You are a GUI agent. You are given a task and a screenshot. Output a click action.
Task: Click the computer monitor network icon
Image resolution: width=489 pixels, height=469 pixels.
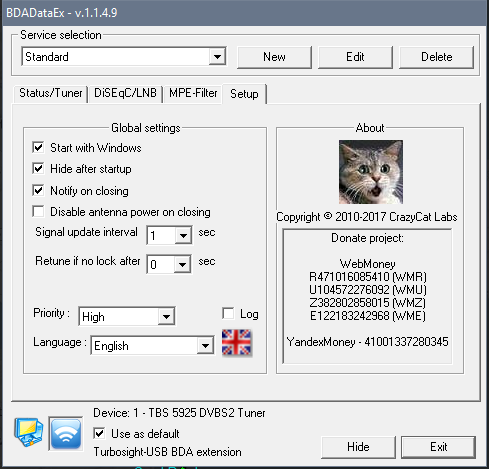[x=29, y=432]
